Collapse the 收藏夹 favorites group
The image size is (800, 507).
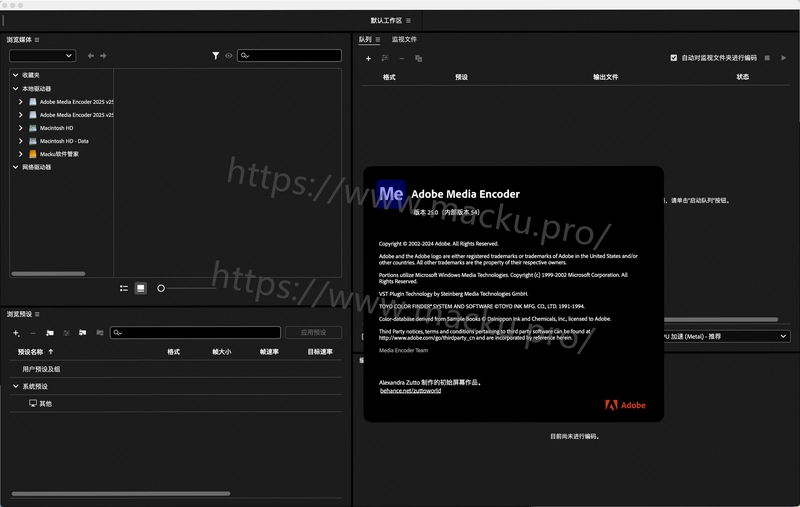[x=15, y=75]
